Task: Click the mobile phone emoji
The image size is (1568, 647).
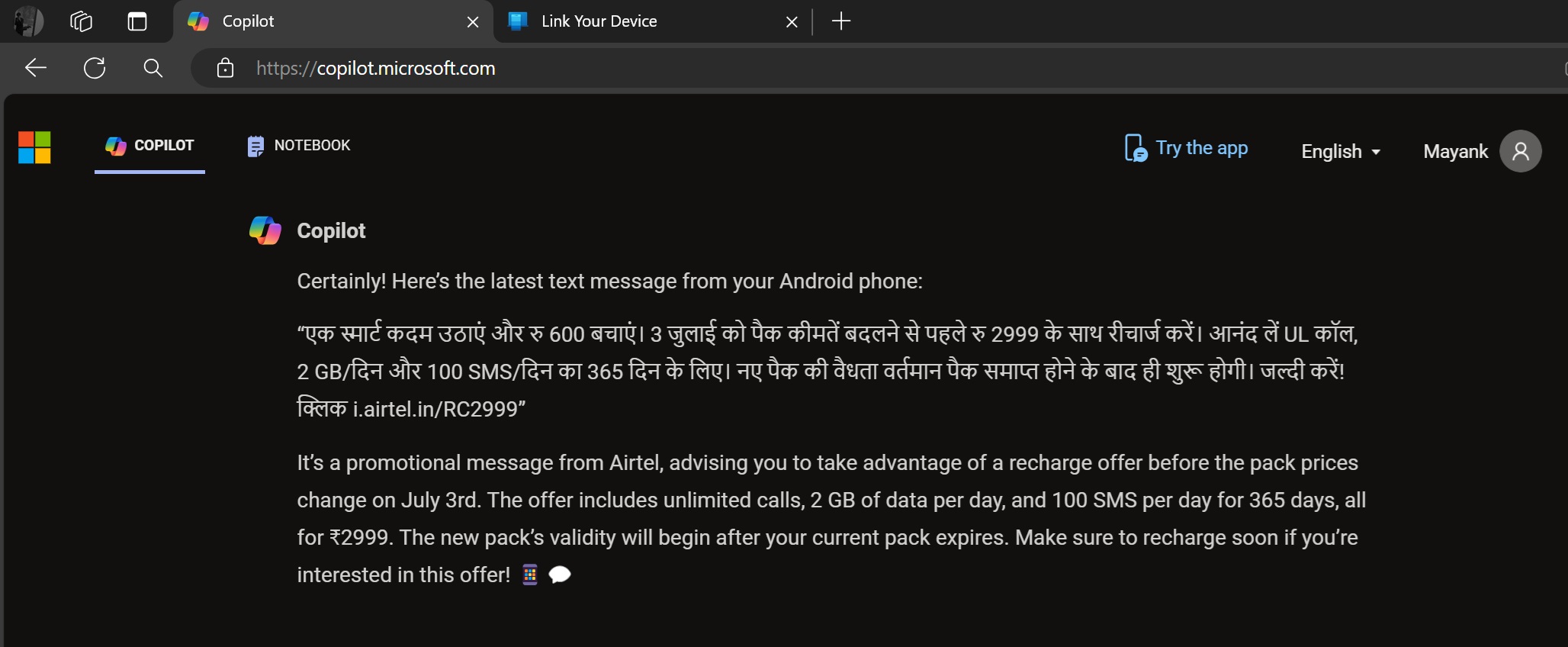Action: [530, 575]
